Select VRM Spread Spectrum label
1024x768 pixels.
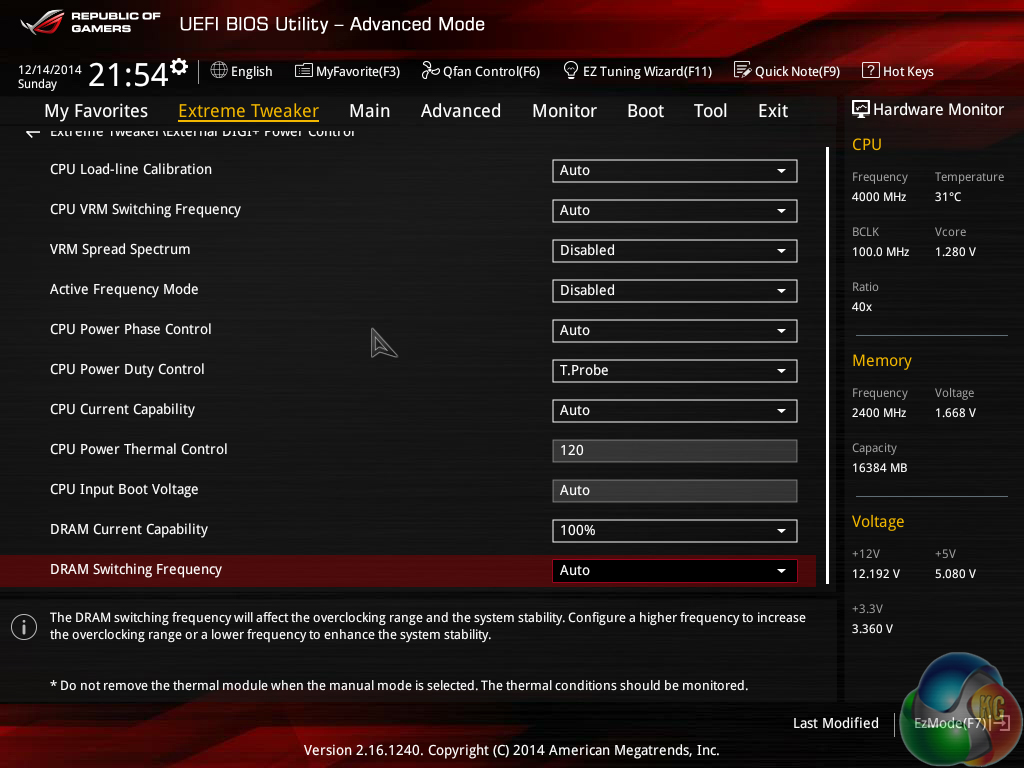tap(120, 249)
